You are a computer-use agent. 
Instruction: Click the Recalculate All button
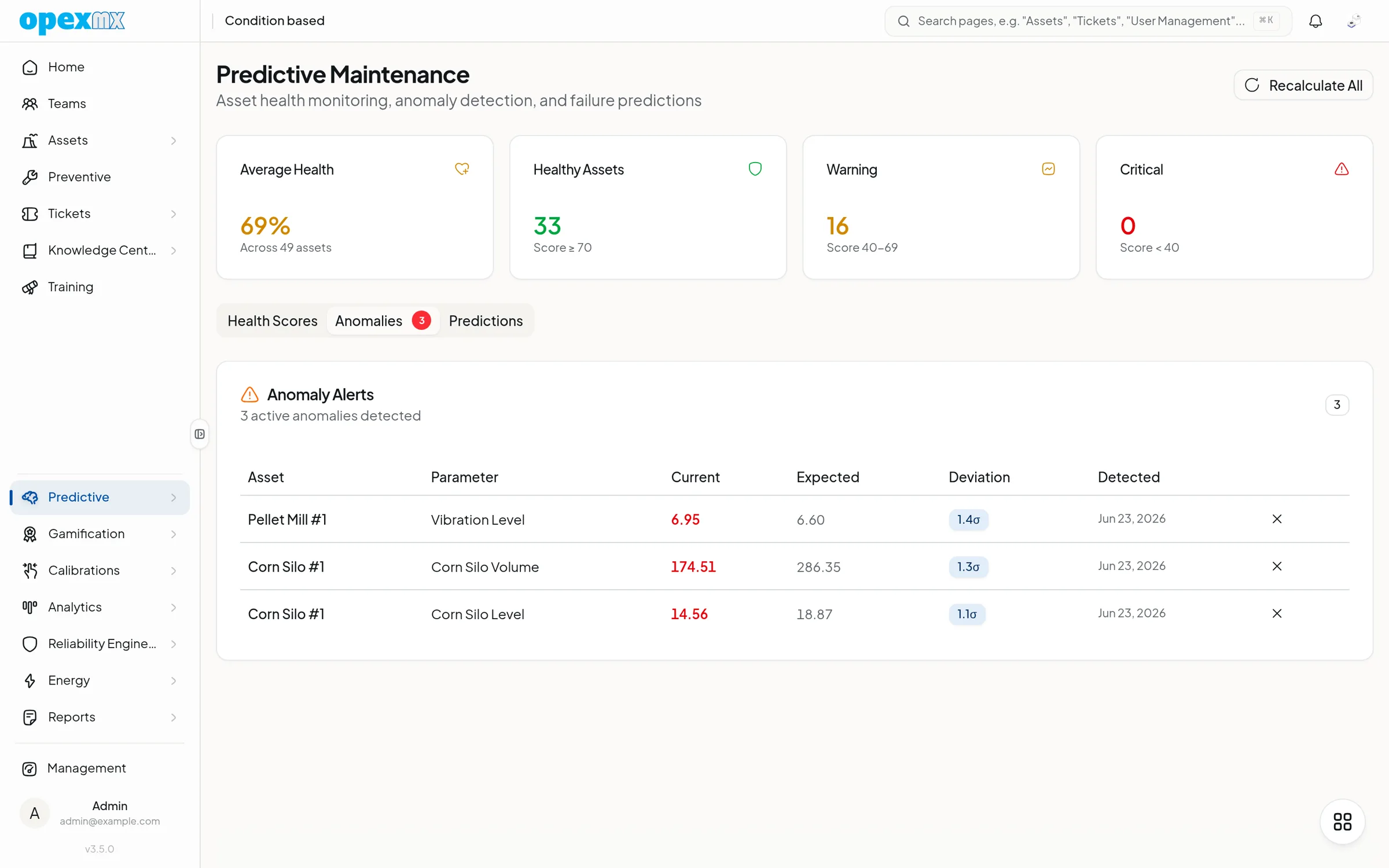pyautogui.click(x=1303, y=85)
